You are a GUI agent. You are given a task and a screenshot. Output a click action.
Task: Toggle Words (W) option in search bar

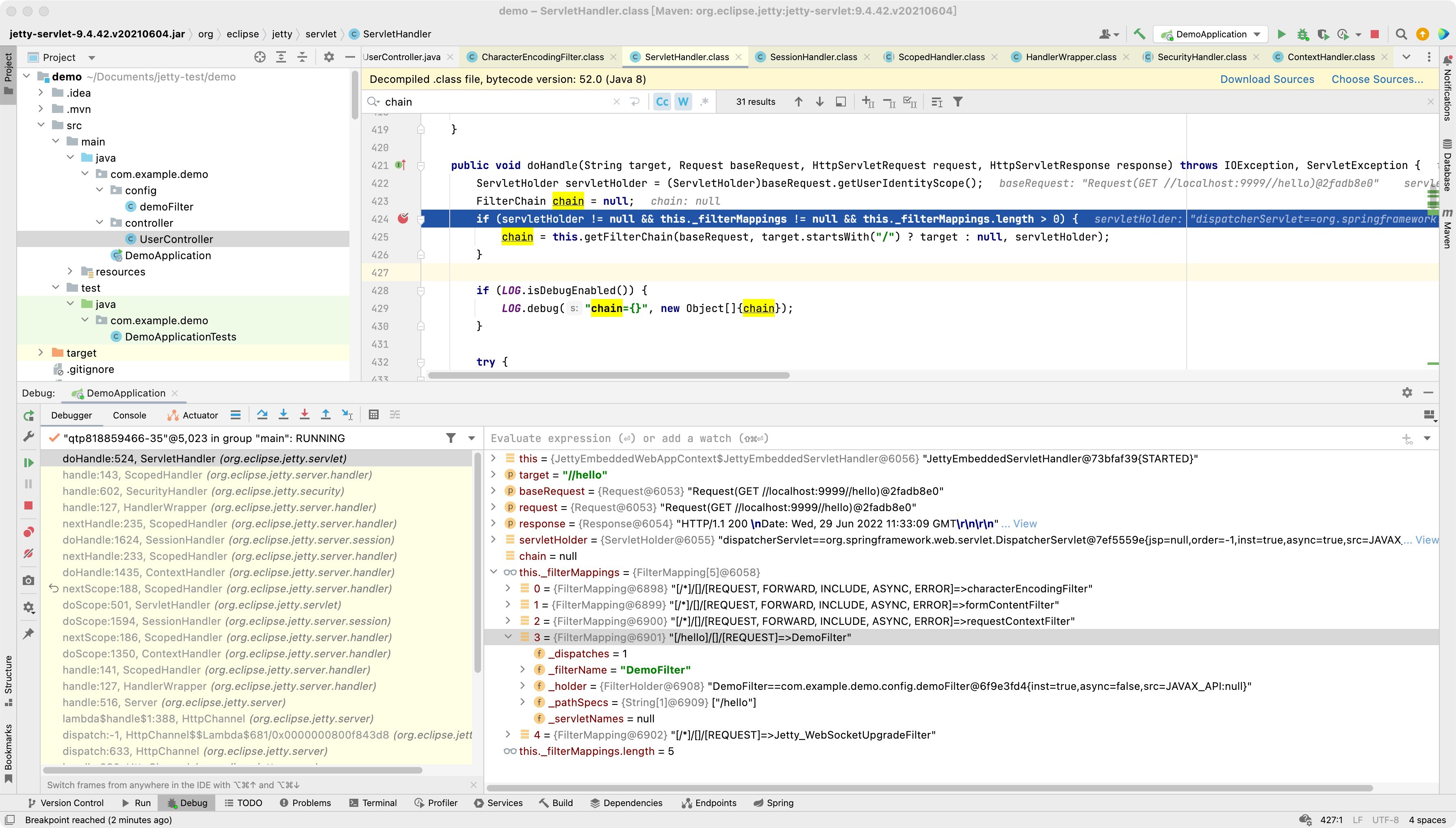click(683, 102)
